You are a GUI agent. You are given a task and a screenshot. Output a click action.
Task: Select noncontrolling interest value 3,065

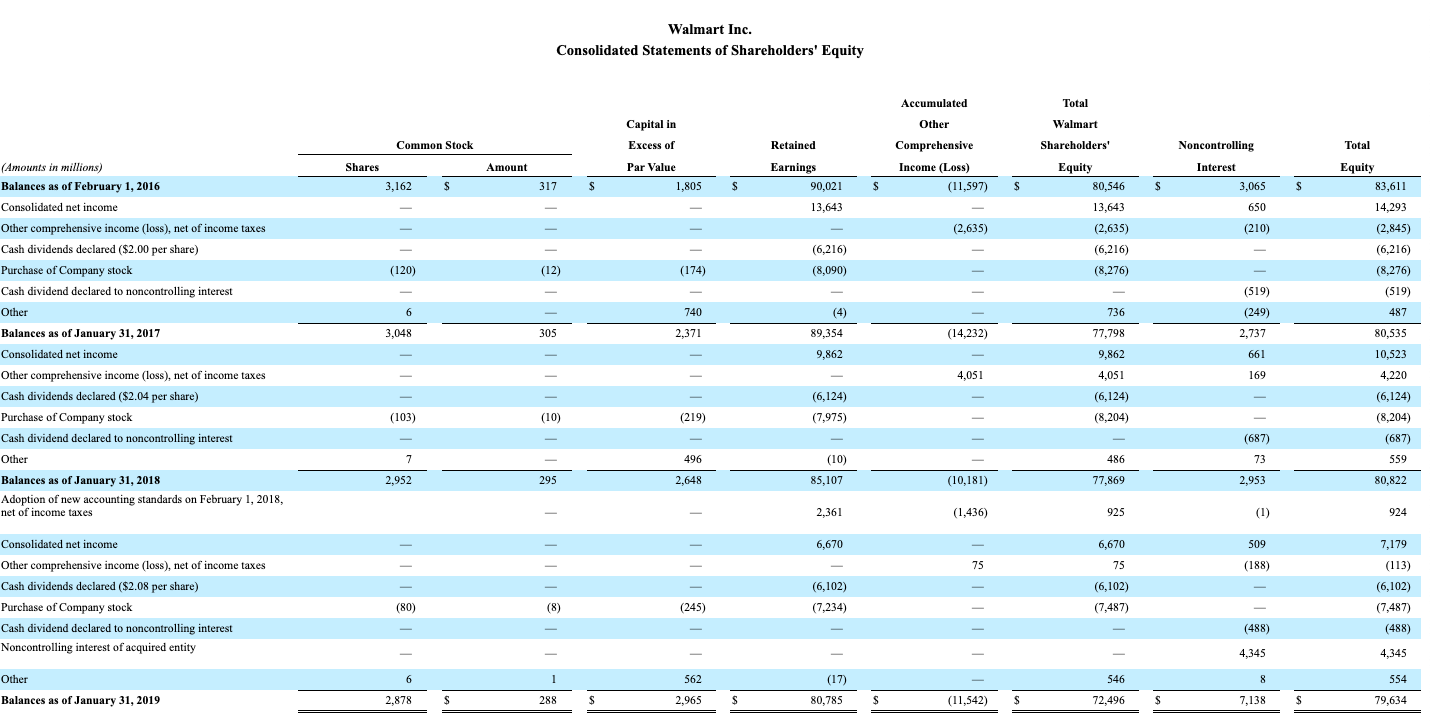(1251, 186)
